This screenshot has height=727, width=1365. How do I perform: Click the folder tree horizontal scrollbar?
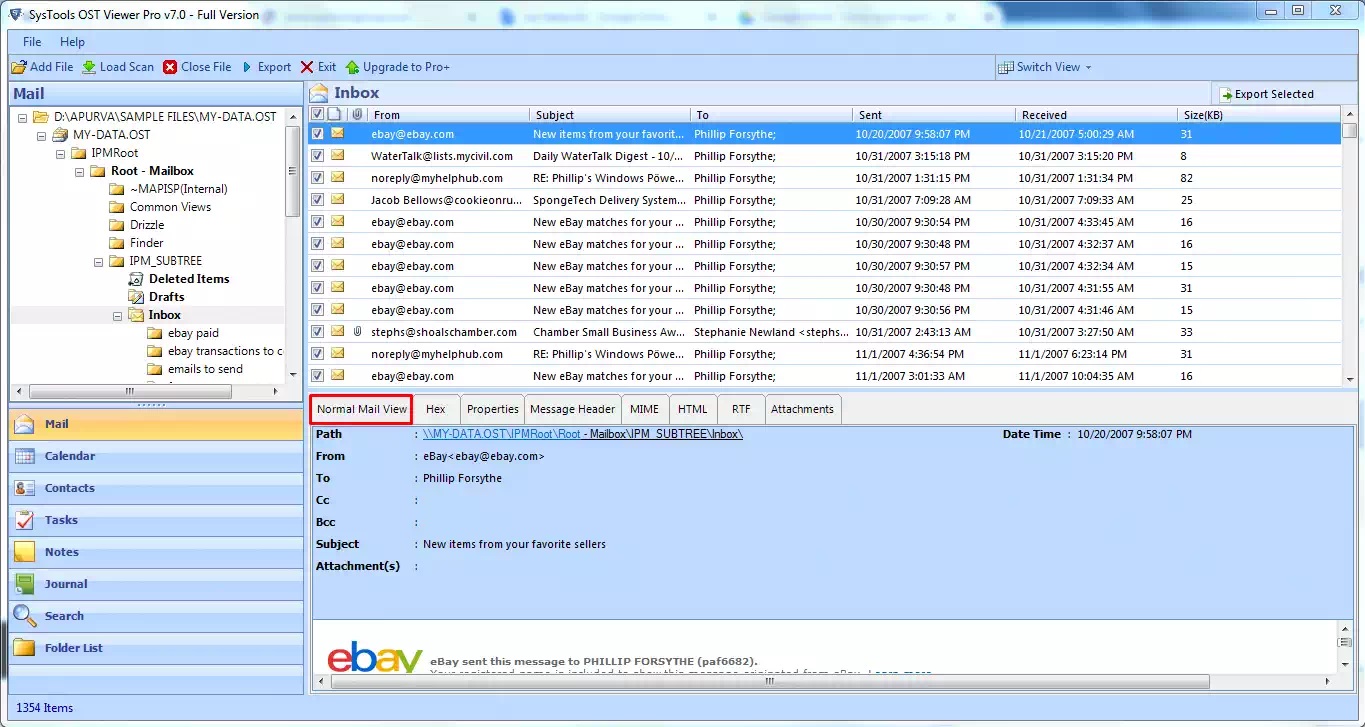[148, 392]
